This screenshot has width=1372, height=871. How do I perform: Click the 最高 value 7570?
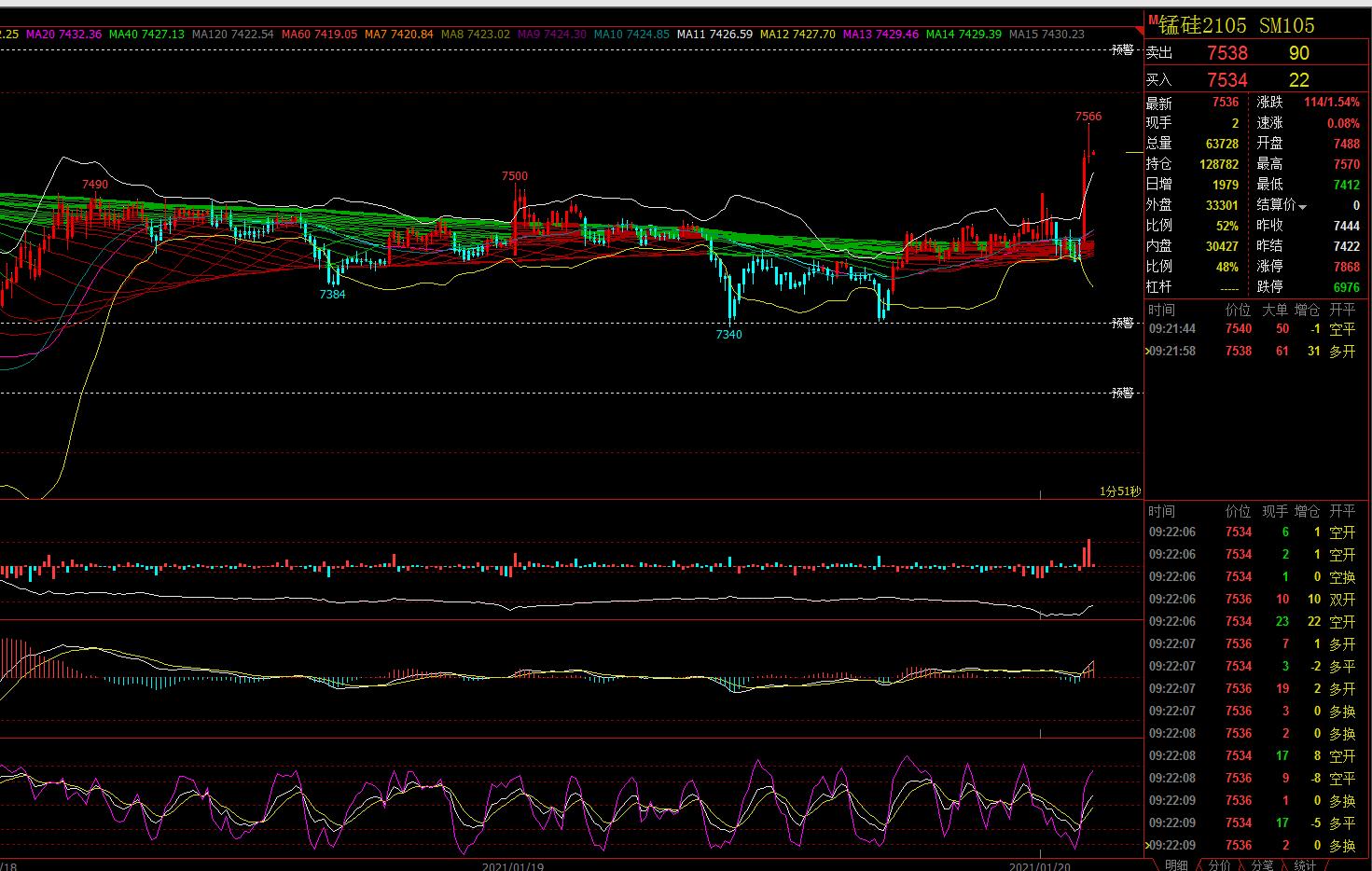(x=1347, y=164)
